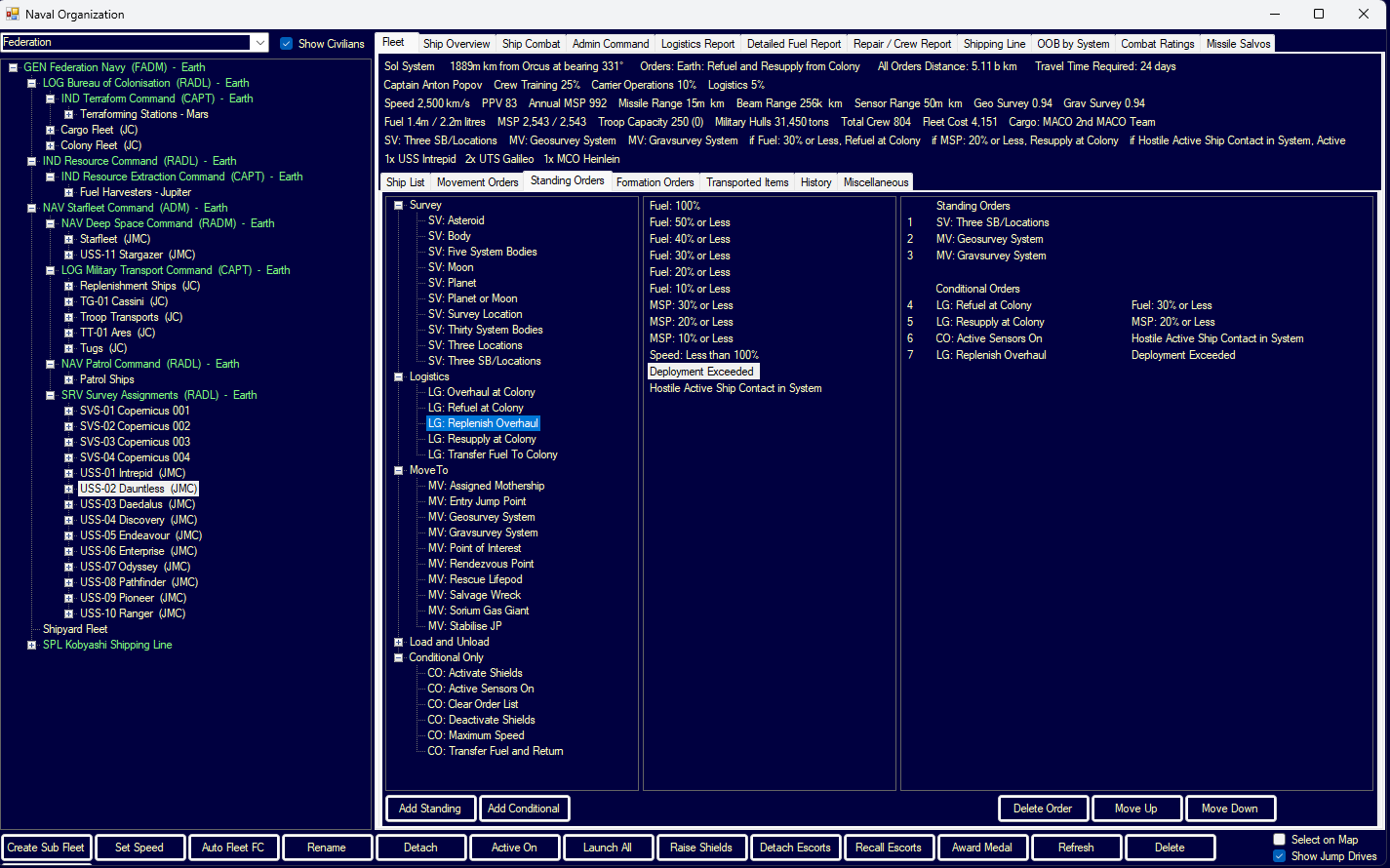Screen dimensions: 1390x868
Task: Choose MV: Sorium Gas Giant order
Action: tap(479, 611)
